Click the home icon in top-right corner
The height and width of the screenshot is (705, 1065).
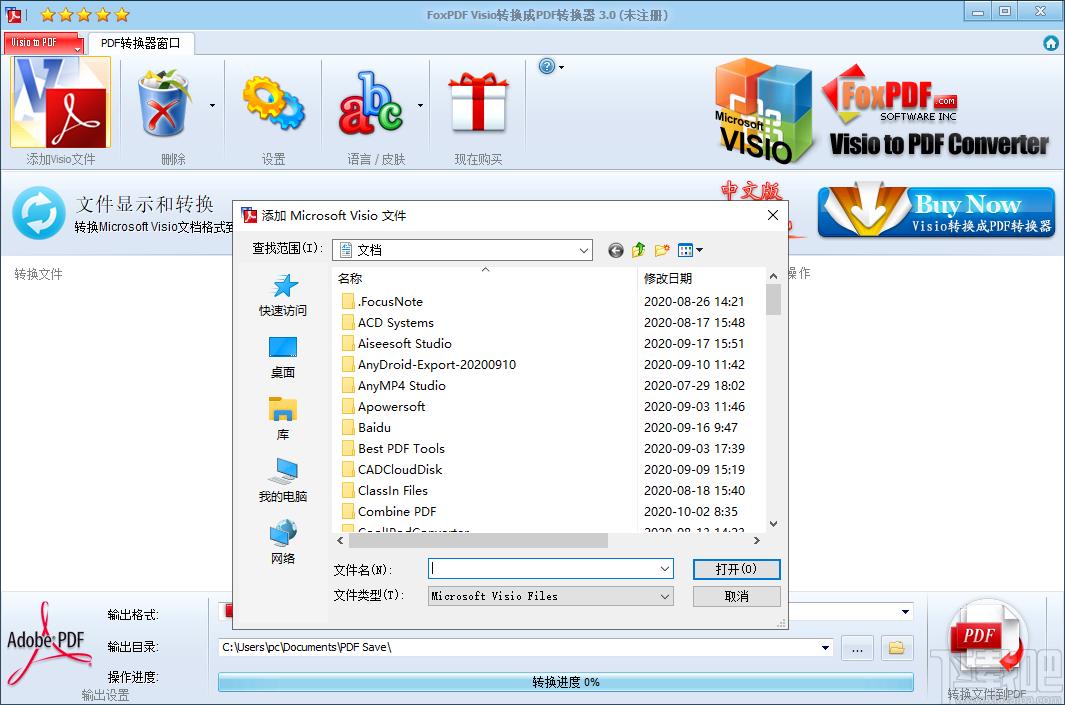1051,43
